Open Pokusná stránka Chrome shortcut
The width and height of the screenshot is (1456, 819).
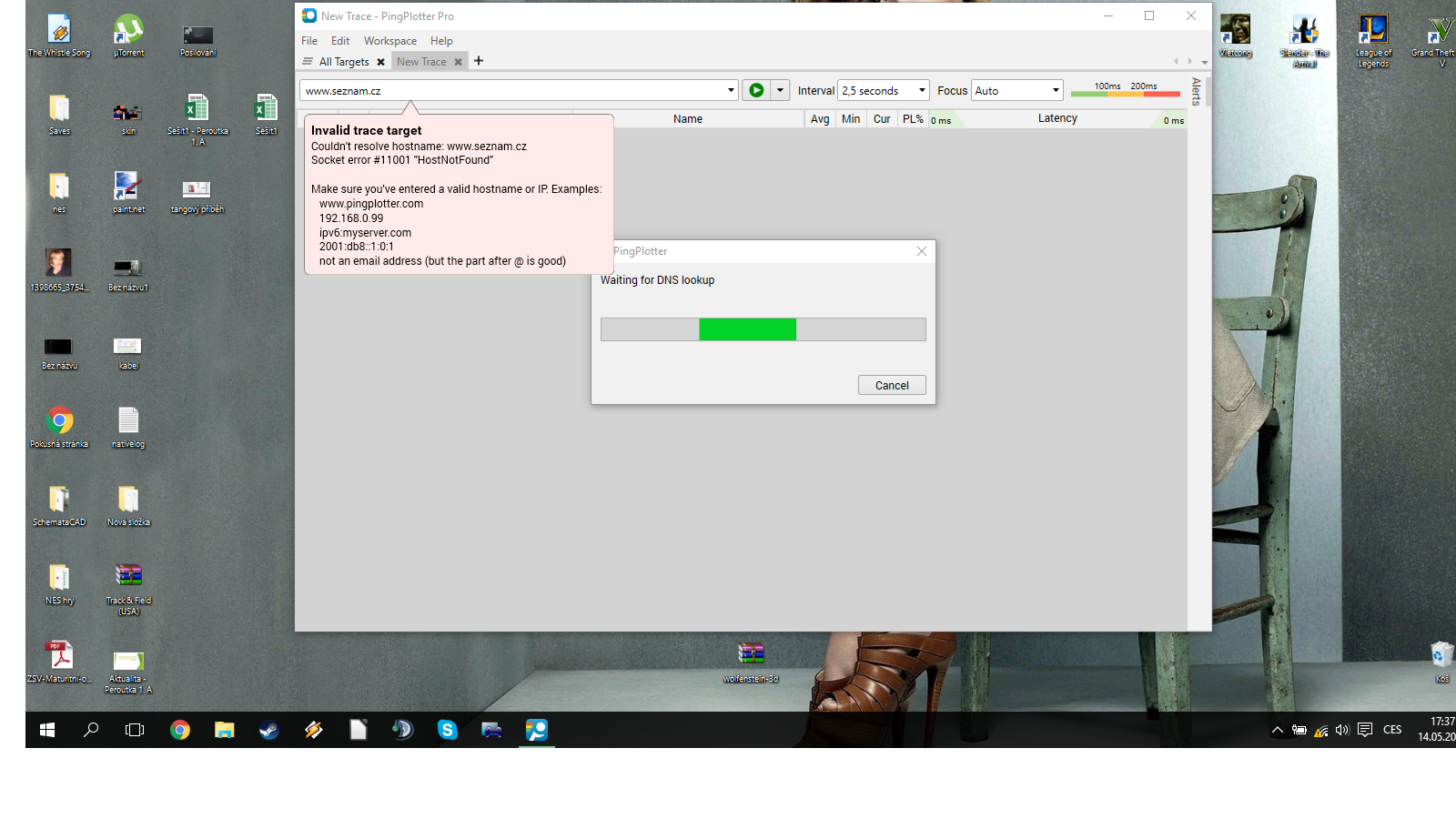click(59, 428)
